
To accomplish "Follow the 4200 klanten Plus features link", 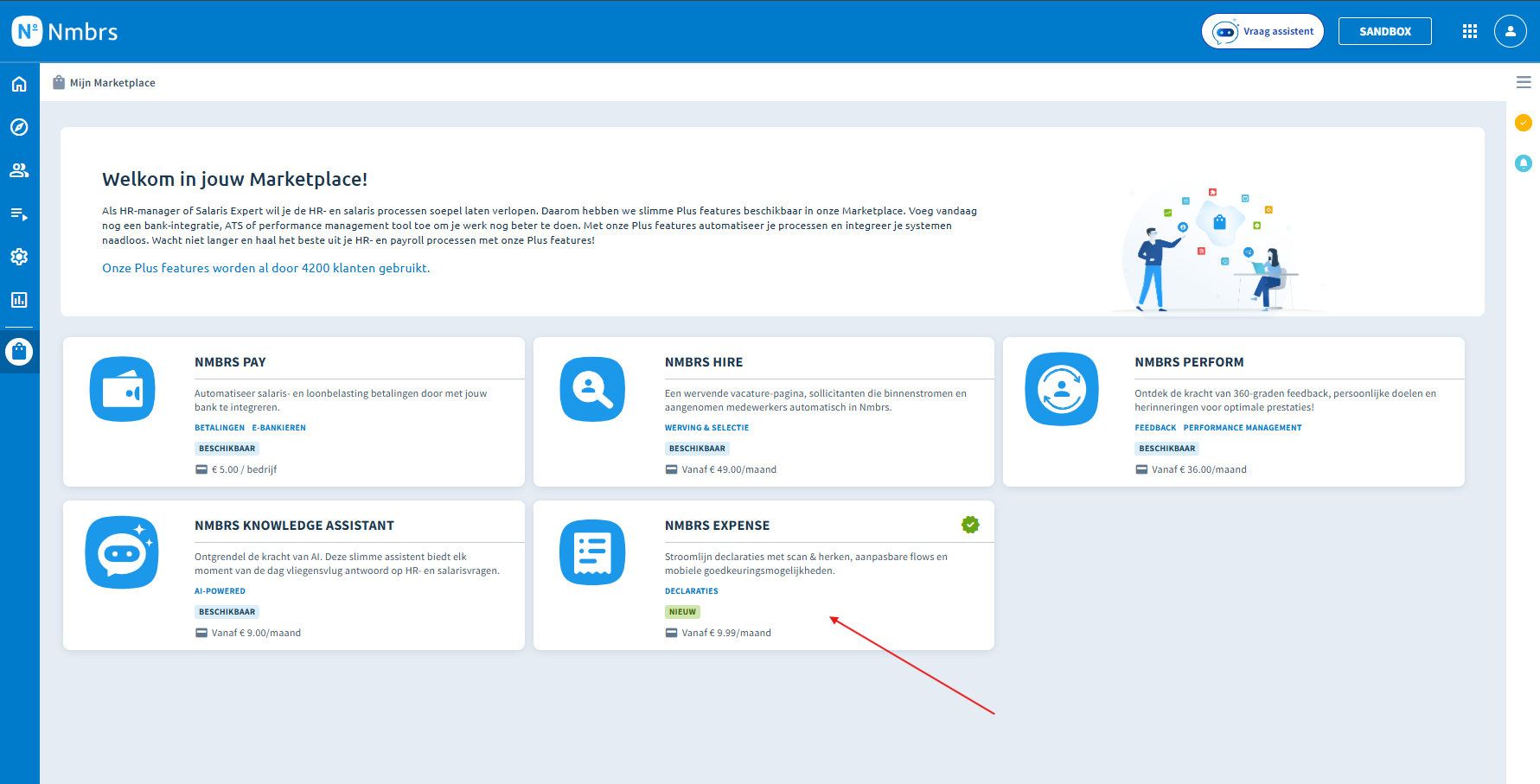I will (266, 268).
